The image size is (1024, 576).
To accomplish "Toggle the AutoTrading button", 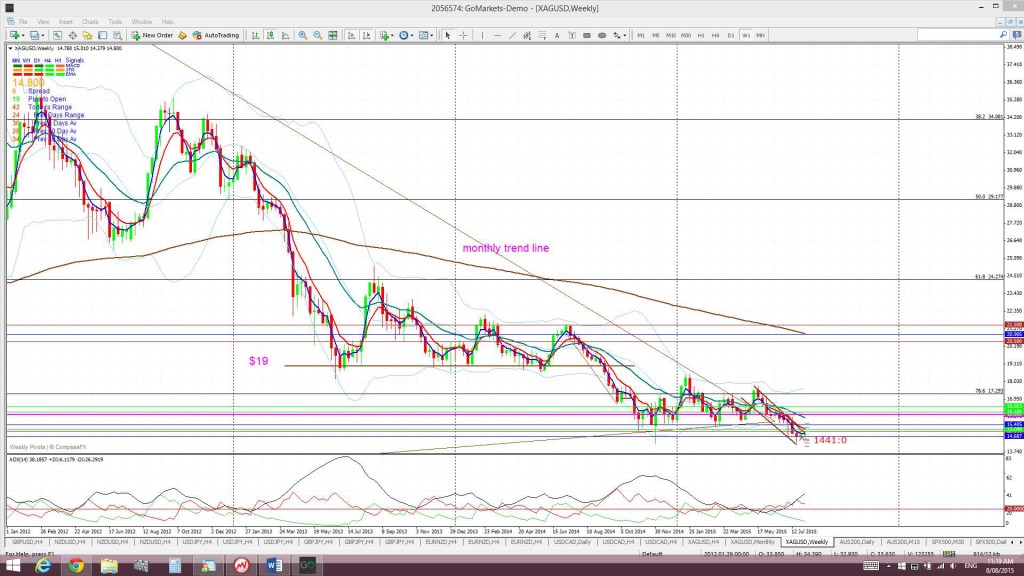I will [216, 35].
